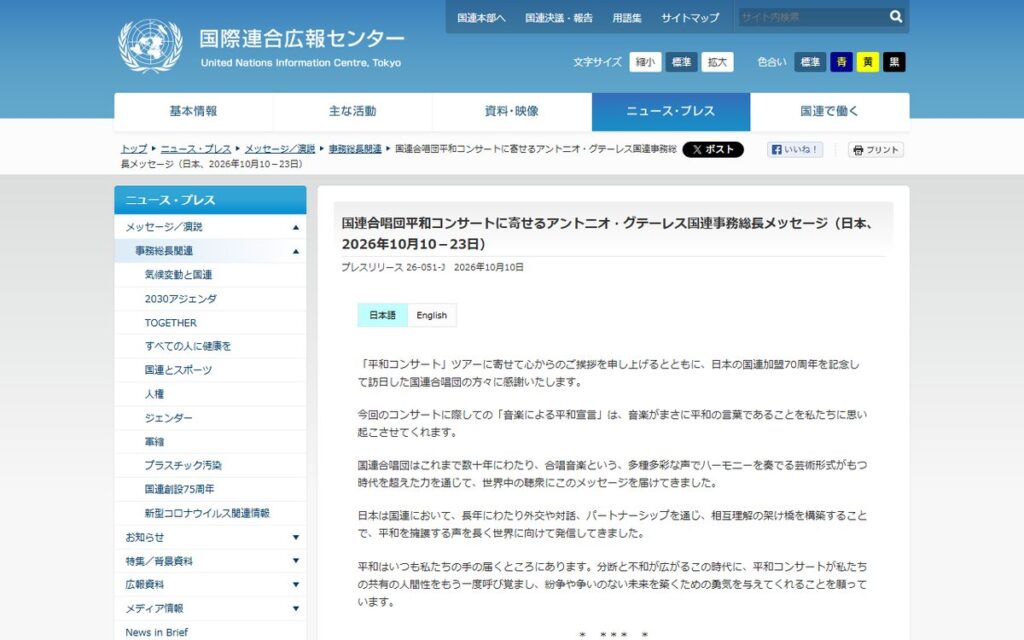This screenshot has height=640, width=1024.
Task: Open 国連決議・報告 top link
Action: coord(559,18)
